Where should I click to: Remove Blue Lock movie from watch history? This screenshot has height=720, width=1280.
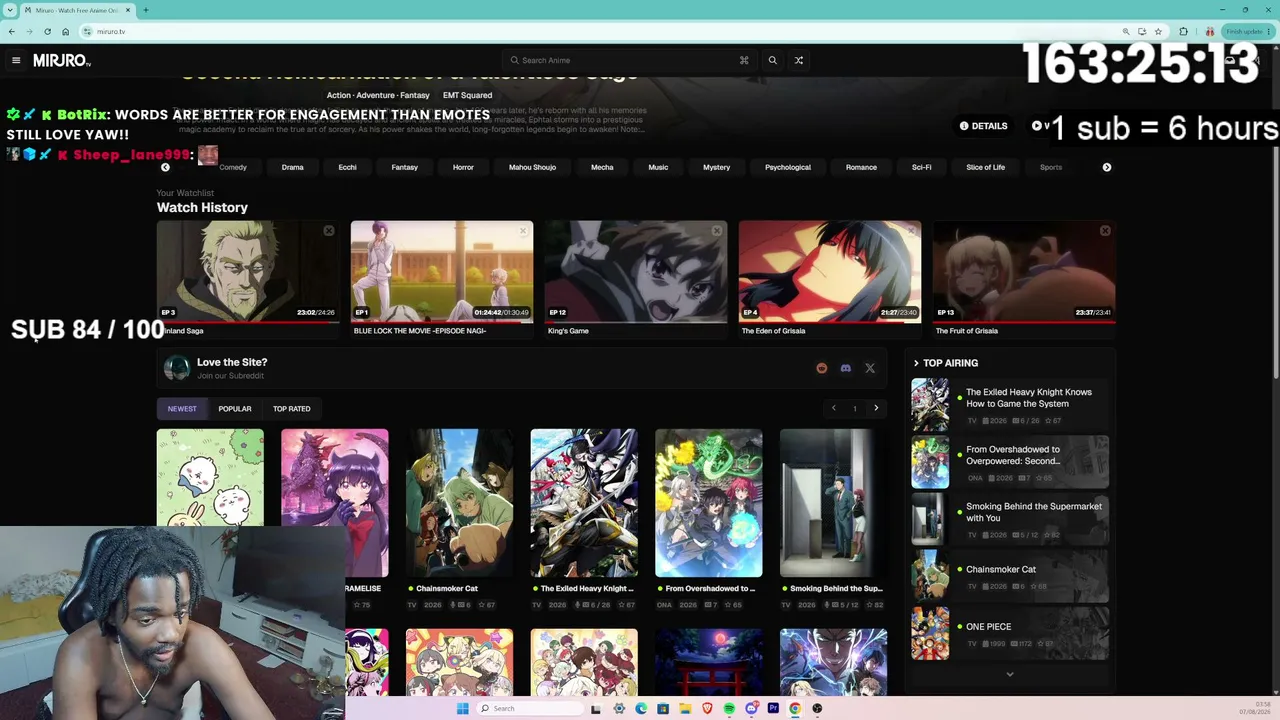pyautogui.click(x=522, y=231)
